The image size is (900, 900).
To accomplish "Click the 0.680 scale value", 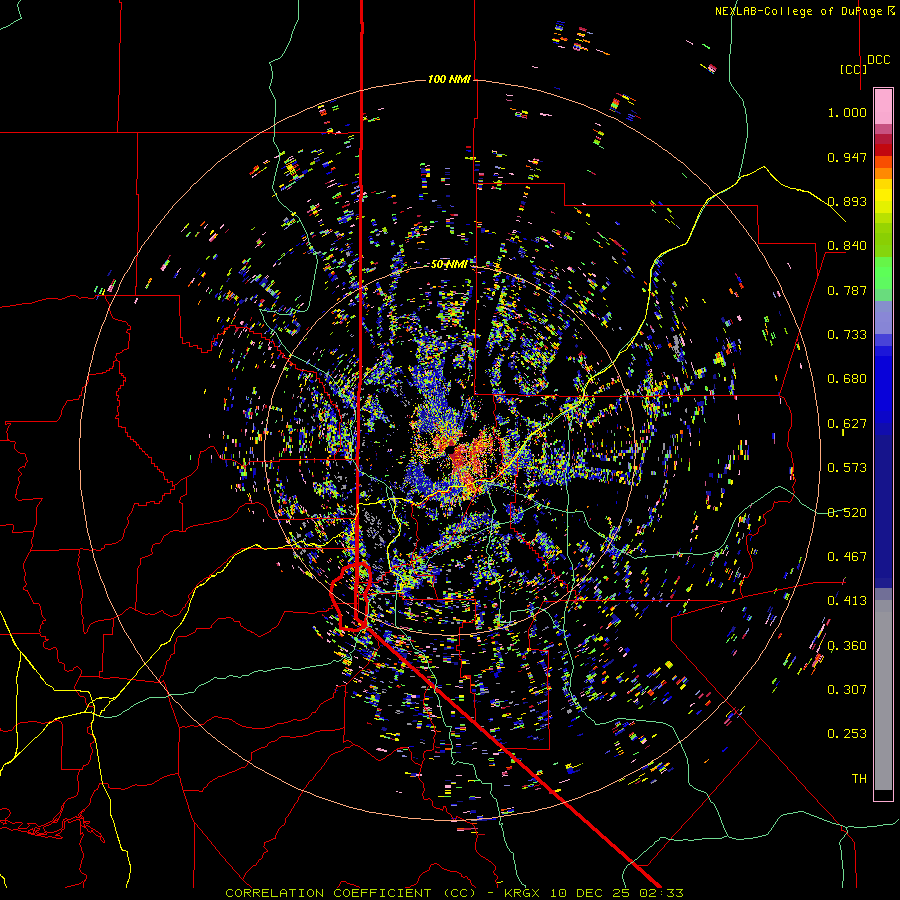I will click(847, 379).
